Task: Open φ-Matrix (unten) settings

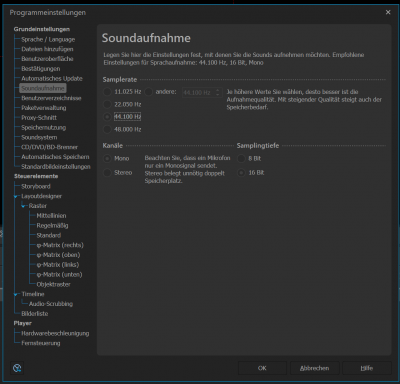Action: point(59,275)
